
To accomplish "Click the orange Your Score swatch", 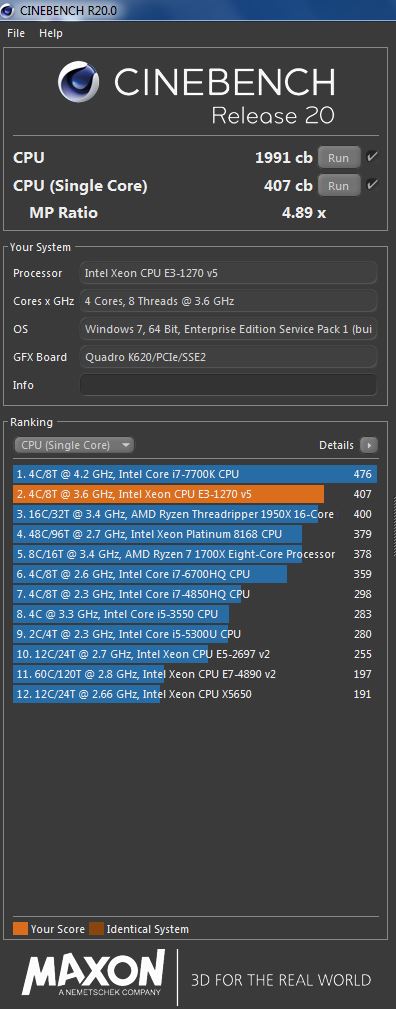I will click(21, 928).
